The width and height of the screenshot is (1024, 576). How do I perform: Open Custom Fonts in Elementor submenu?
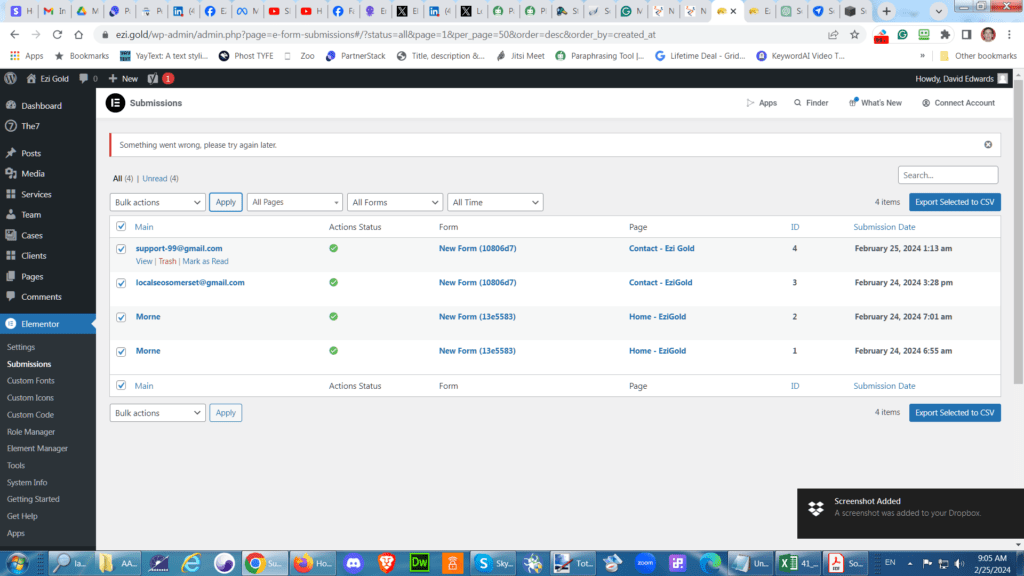(x=30, y=381)
